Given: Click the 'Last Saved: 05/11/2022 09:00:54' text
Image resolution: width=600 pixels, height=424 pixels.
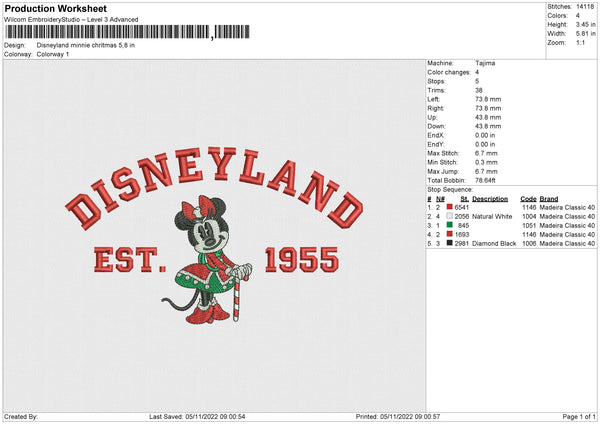Looking at the screenshot, I should pyautogui.click(x=197, y=416).
